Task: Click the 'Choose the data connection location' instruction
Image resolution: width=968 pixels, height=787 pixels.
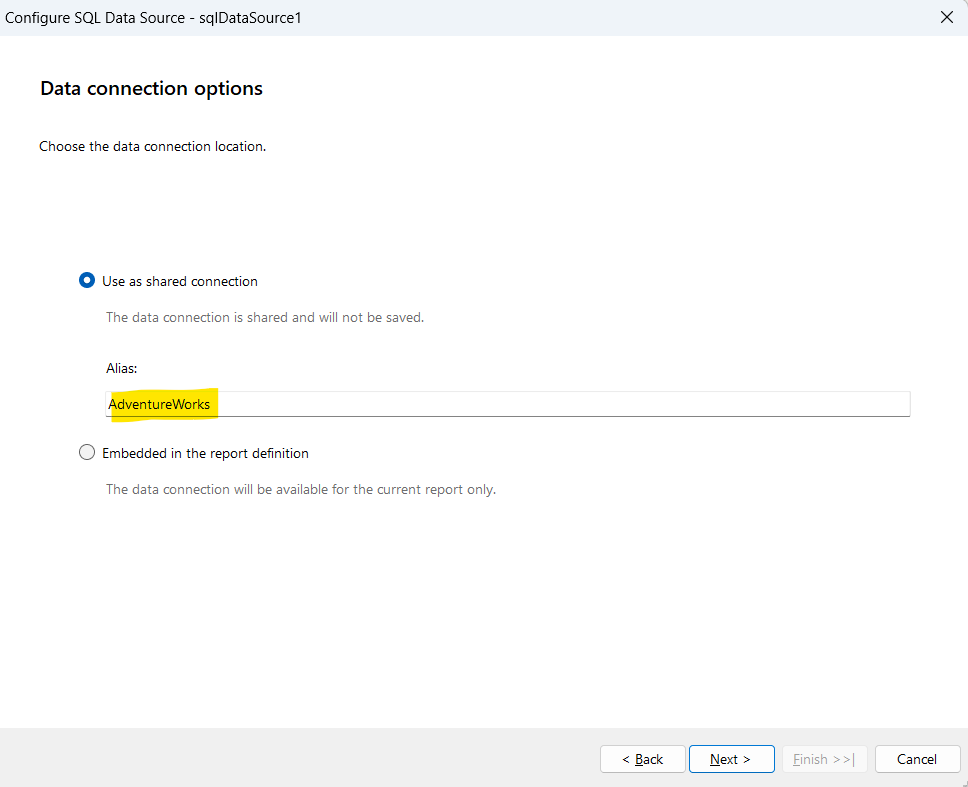Action: [x=152, y=146]
